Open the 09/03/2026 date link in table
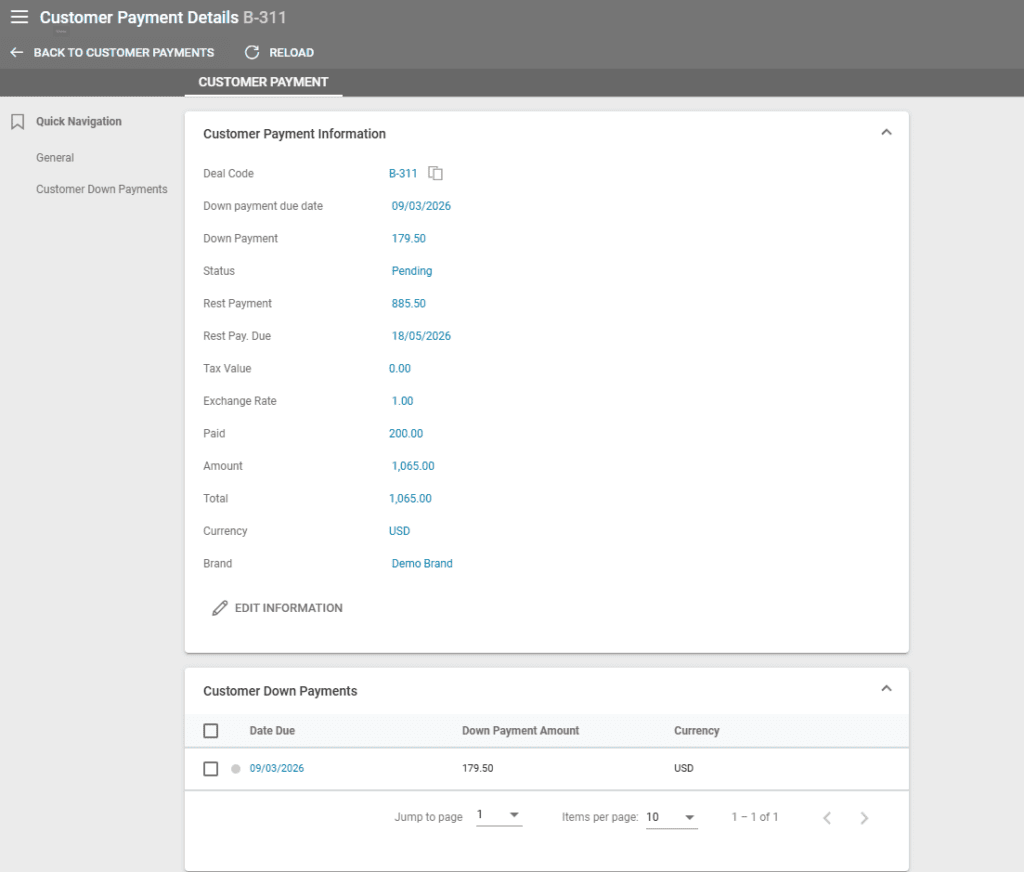This screenshot has width=1024, height=872. point(277,769)
